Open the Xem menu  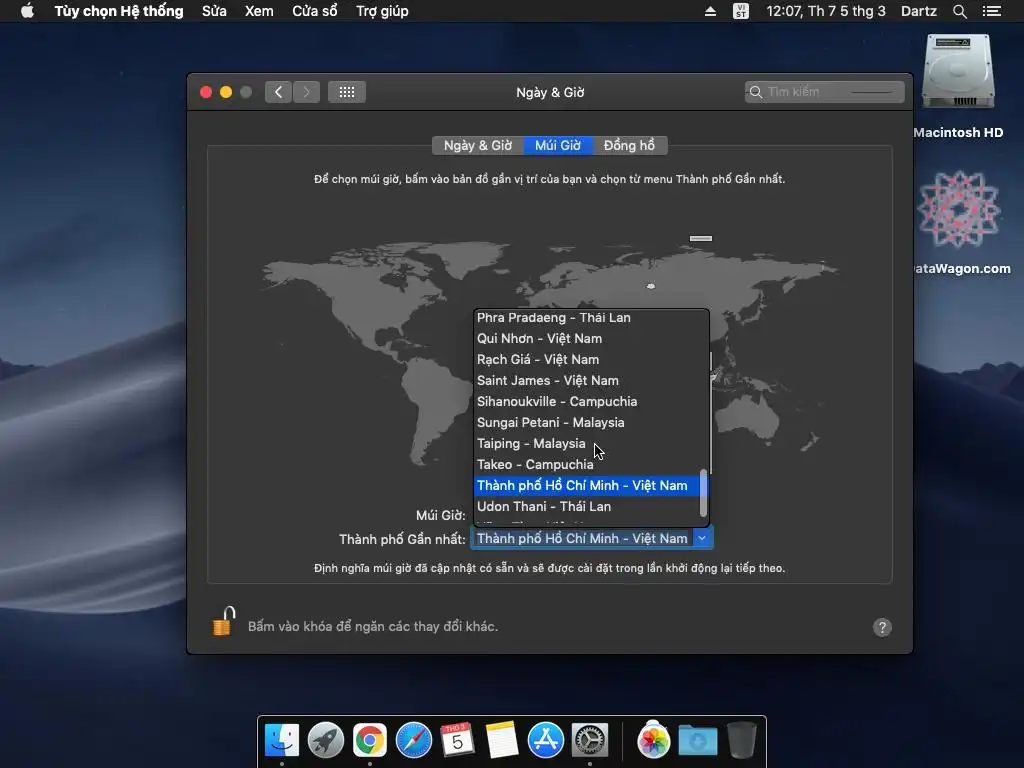259,11
